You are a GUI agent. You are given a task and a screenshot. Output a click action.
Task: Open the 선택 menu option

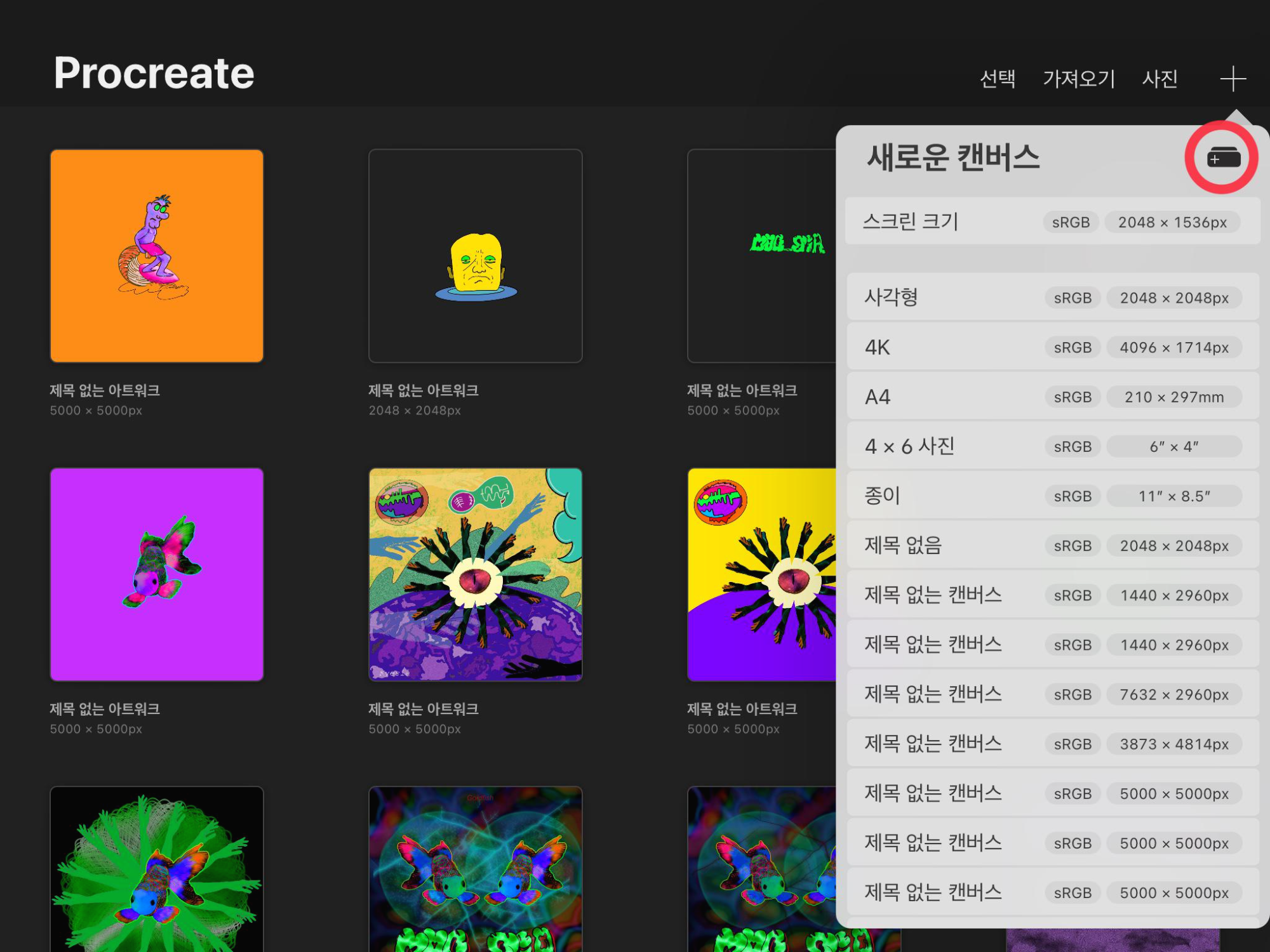(x=997, y=79)
